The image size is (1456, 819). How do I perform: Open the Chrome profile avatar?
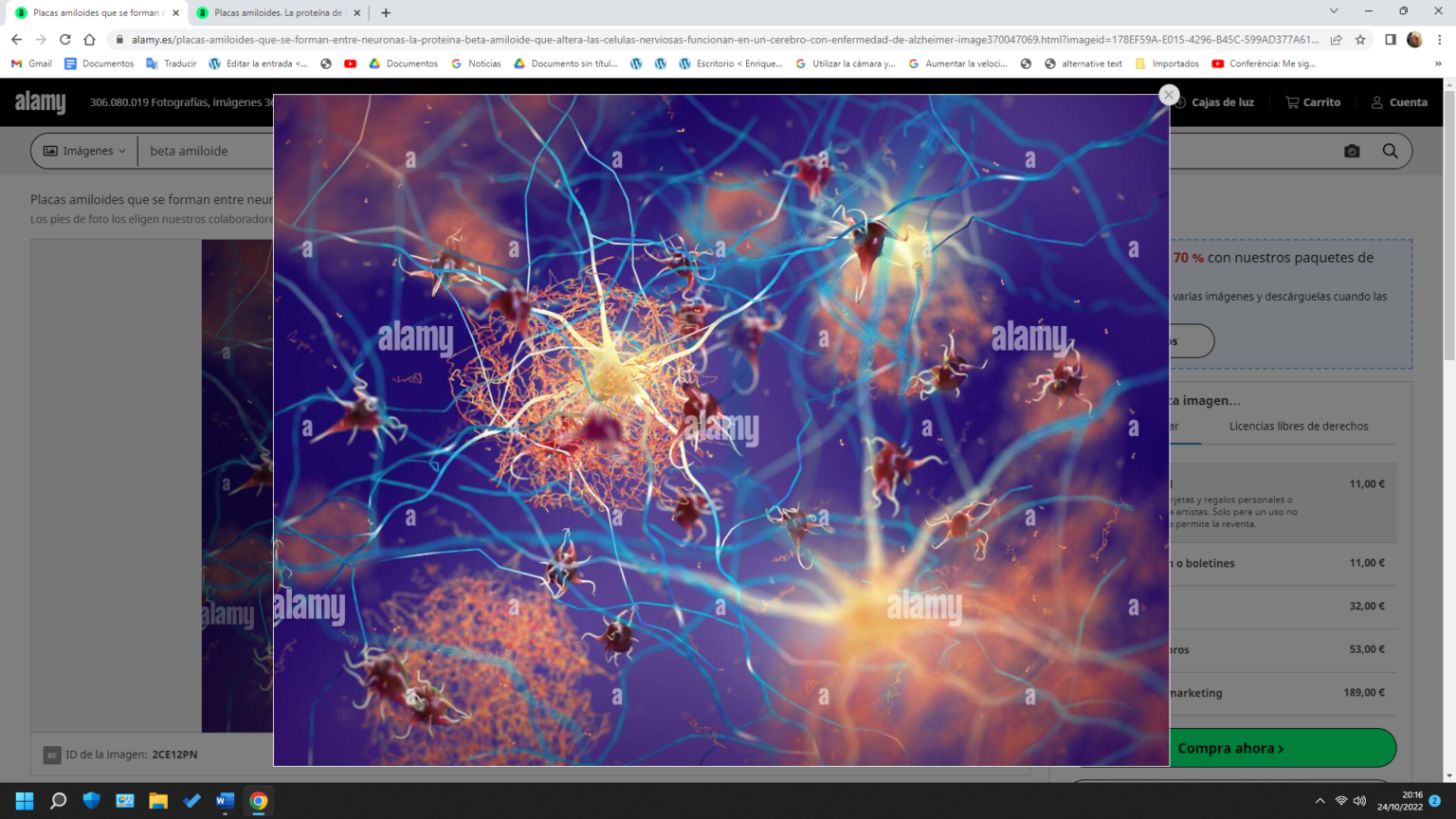pos(1414,40)
